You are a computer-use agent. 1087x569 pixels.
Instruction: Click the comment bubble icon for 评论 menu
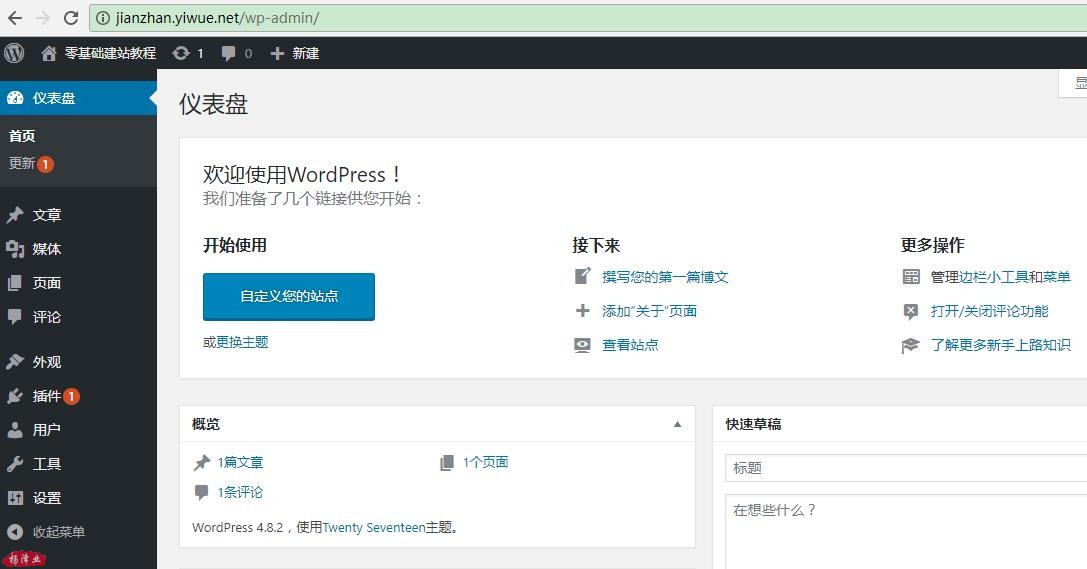pyautogui.click(x=15, y=317)
